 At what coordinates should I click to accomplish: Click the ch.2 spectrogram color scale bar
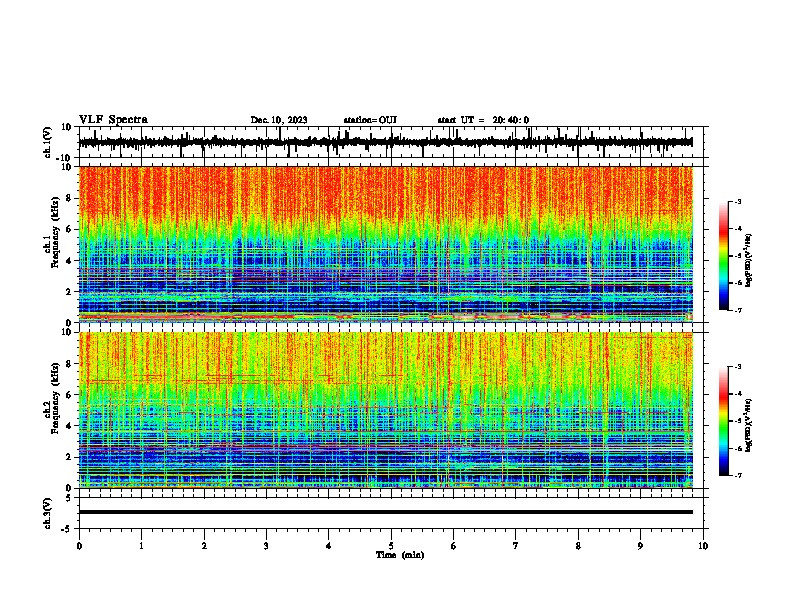(723, 421)
